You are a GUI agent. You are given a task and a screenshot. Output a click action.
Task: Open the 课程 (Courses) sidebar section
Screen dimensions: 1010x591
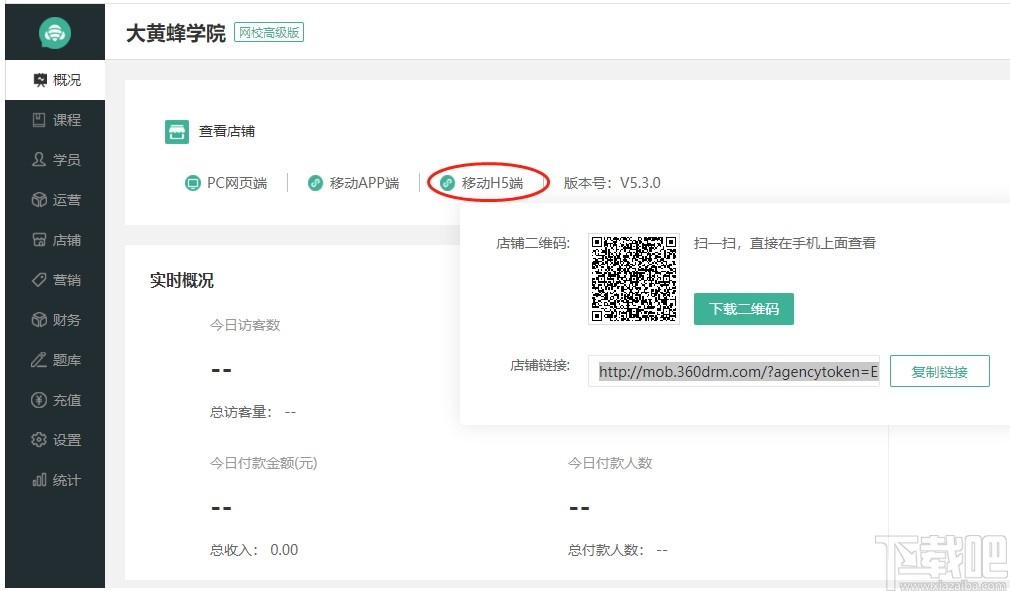click(55, 119)
